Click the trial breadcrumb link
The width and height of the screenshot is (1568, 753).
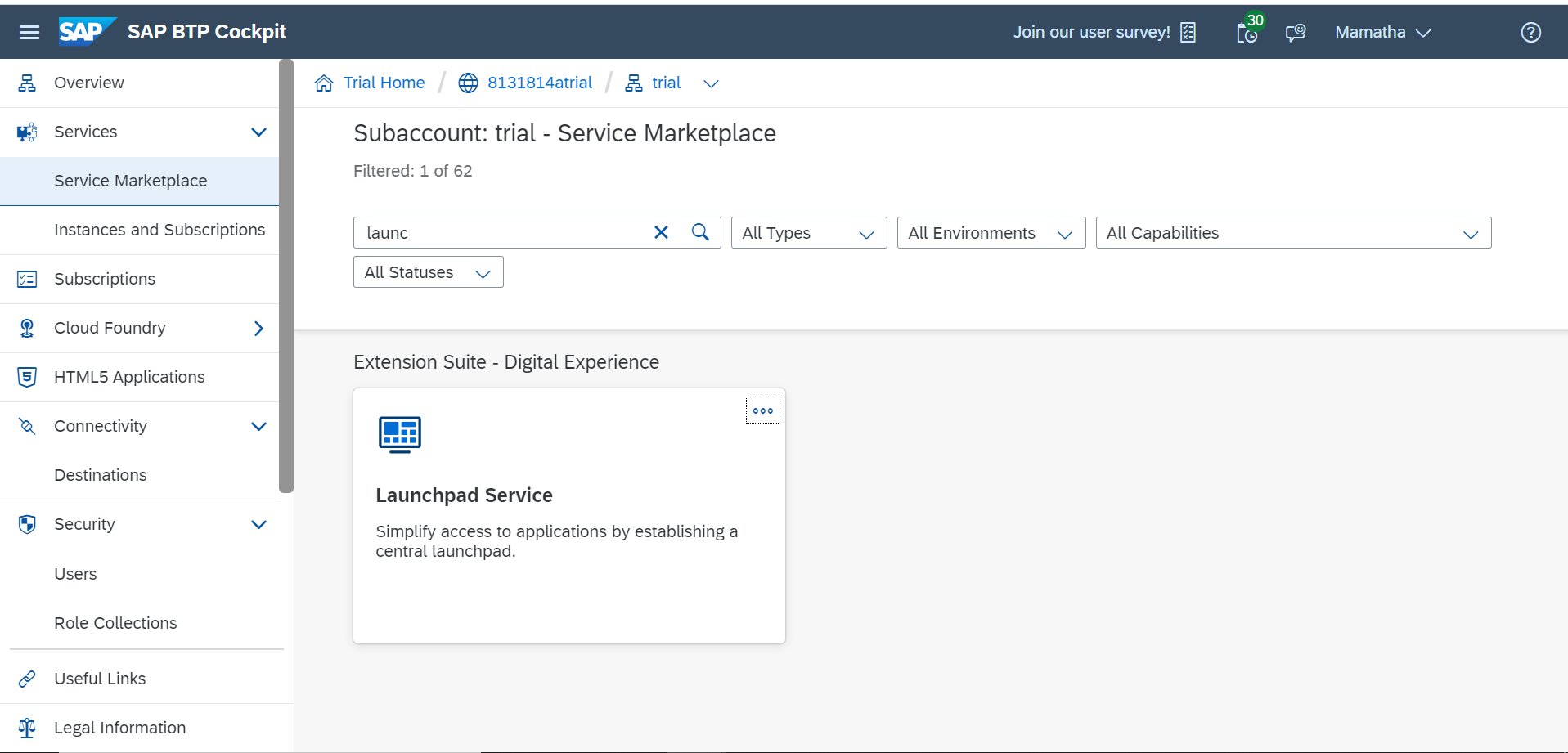666,83
